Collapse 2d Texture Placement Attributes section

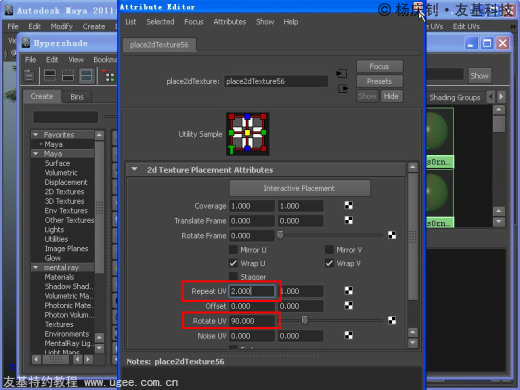point(134,169)
